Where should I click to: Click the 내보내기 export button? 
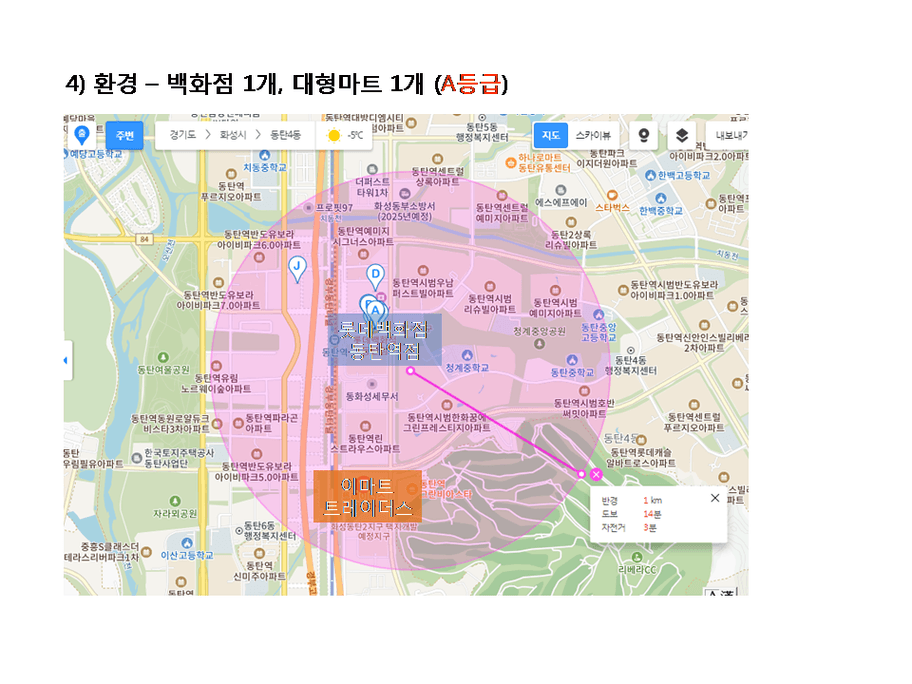(x=729, y=136)
